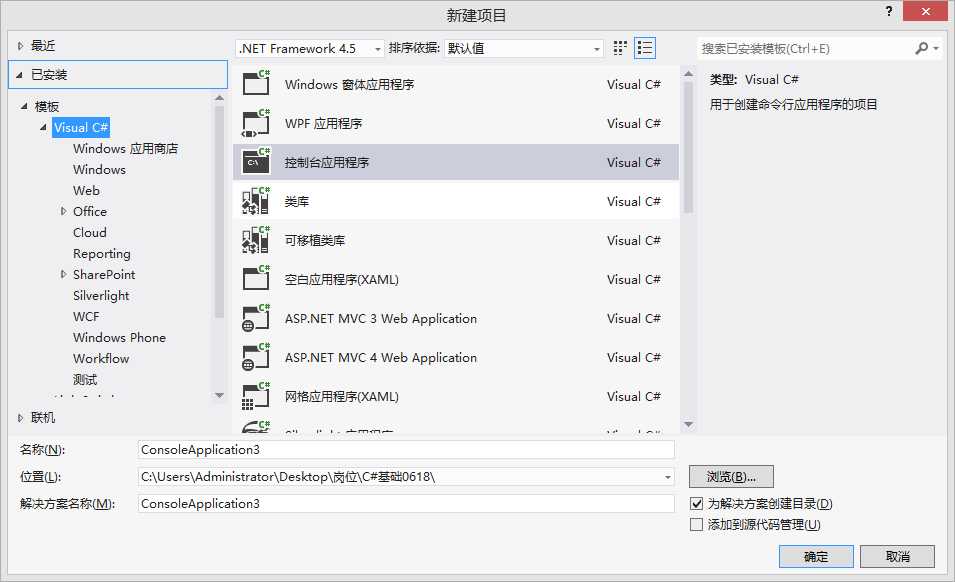Open the help question mark button
This screenshot has height=582, width=955.
point(889,11)
